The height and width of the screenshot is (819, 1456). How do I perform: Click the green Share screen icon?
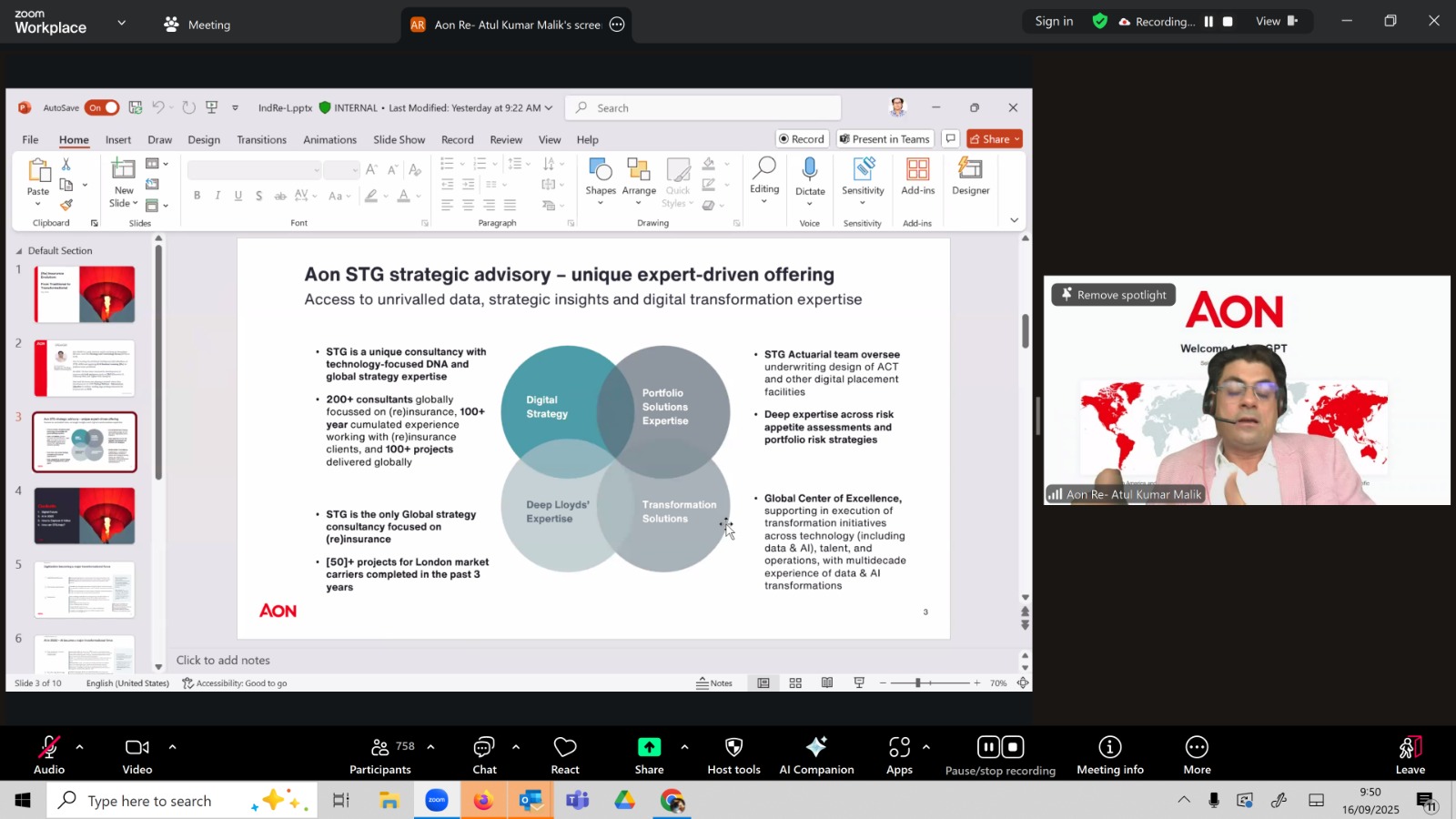pyautogui.click(x=649, y=747)
